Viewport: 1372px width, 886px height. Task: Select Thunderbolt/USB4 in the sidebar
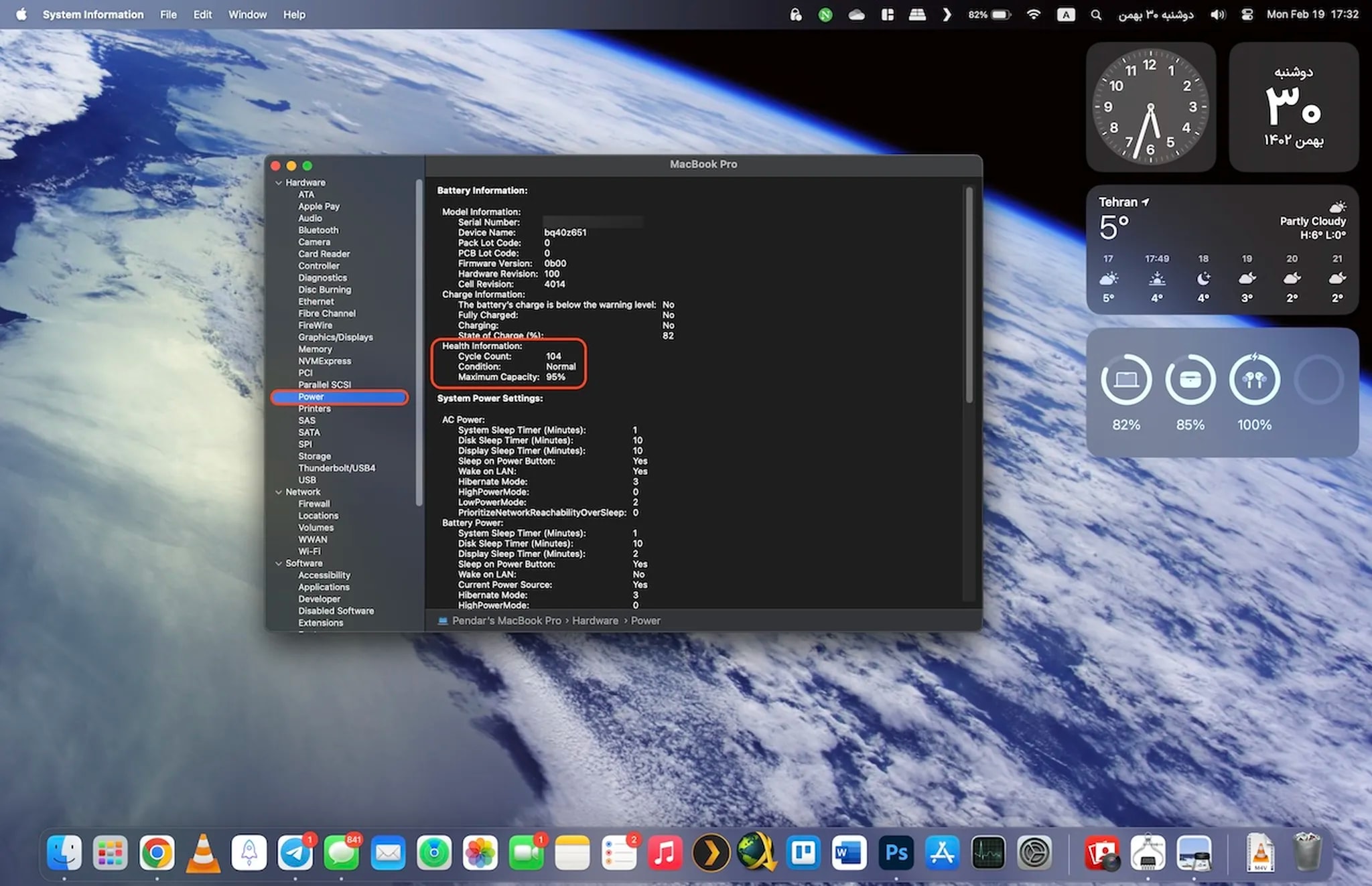[x=336, y=468]
